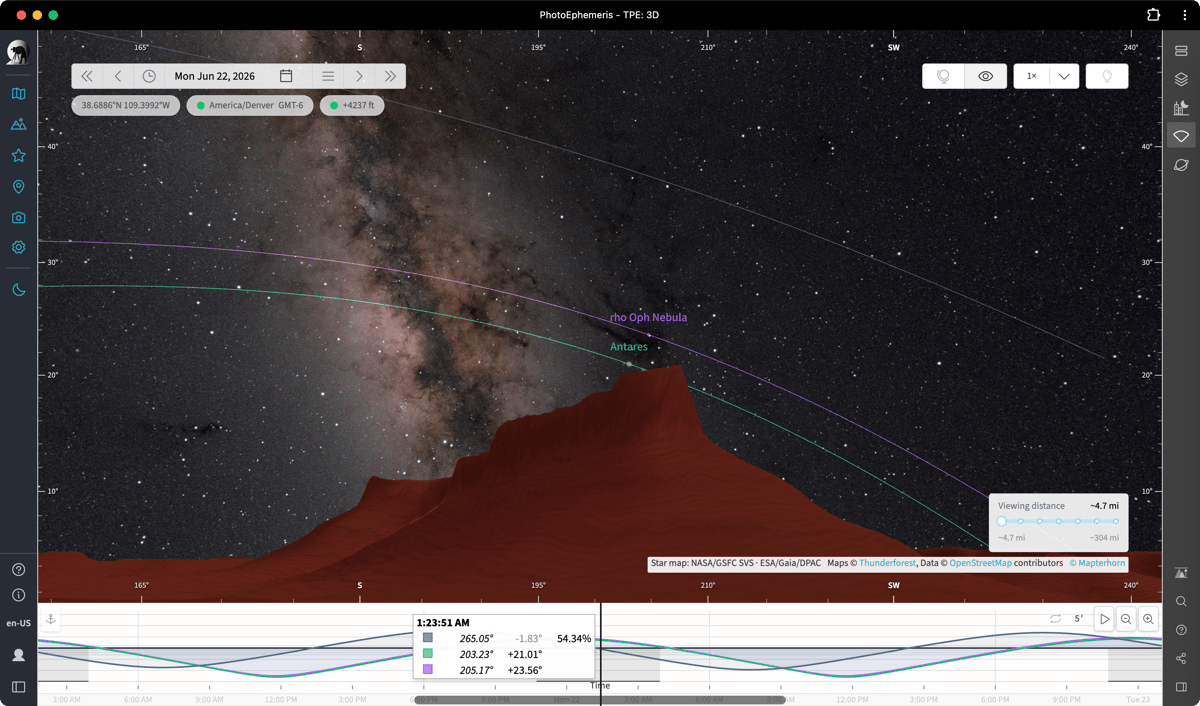The height and width of the screenshot is (706, 1200).
Task: Click the image frame icon in right sidebar
Action: point(1181,574)
